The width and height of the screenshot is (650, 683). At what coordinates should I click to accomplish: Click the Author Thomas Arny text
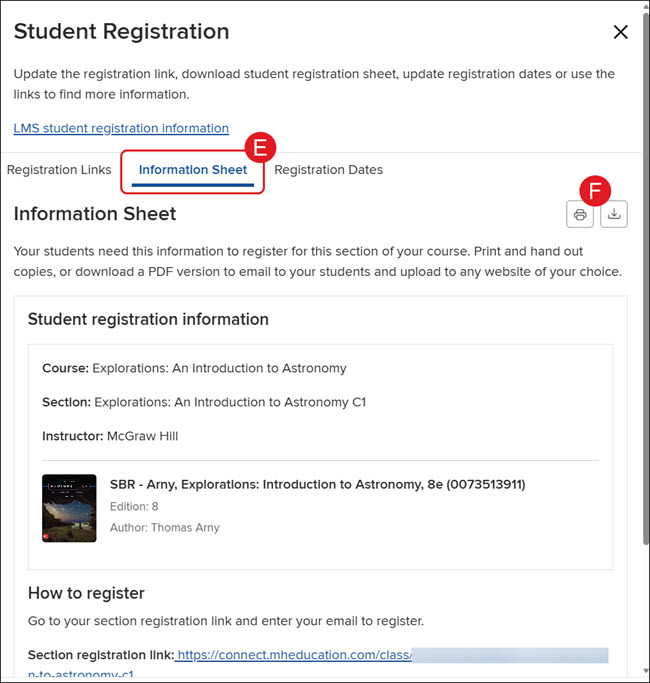165,527
